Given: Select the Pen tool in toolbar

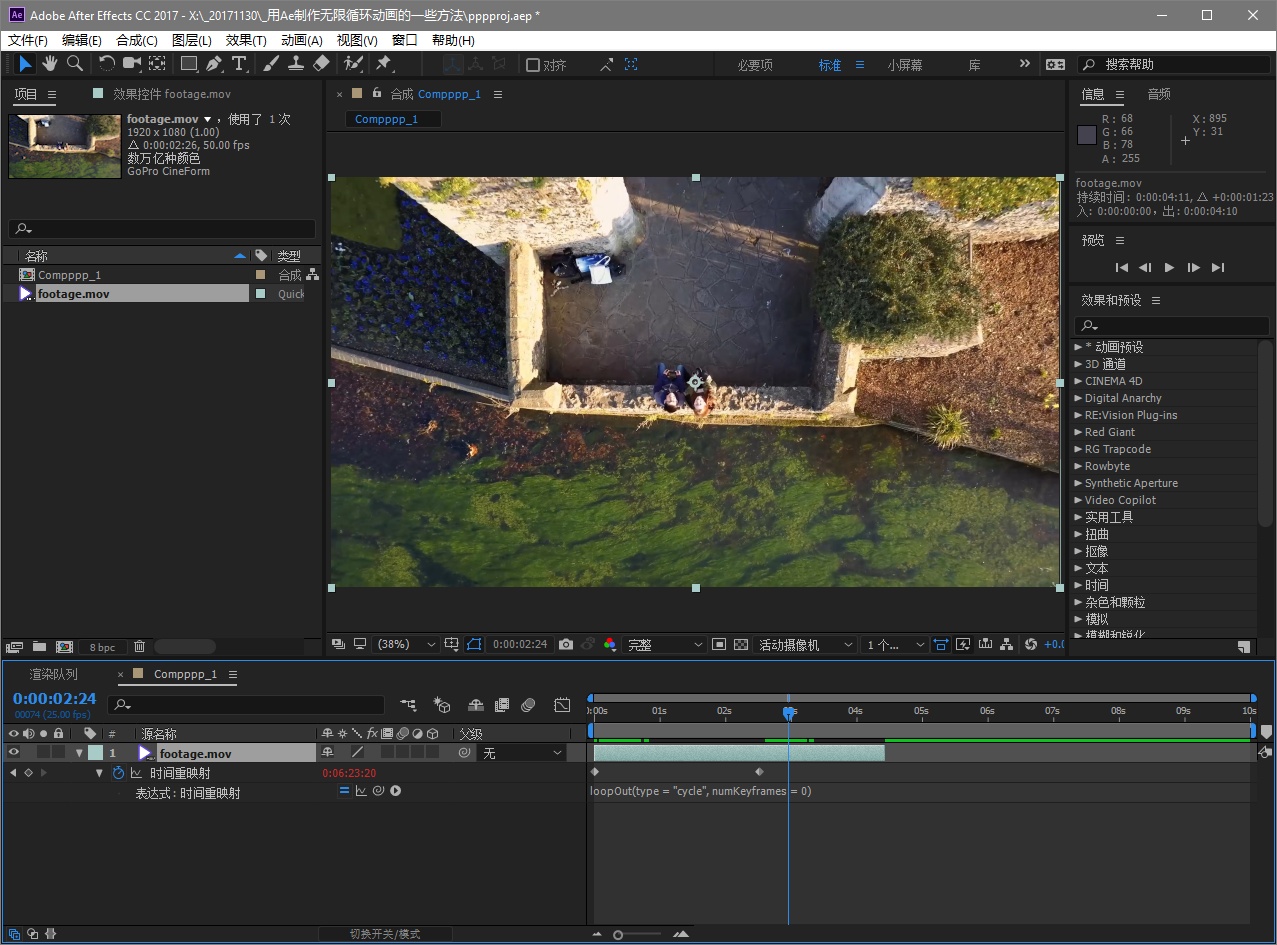Looking at the screenshot, I should [x=214, y=64].
